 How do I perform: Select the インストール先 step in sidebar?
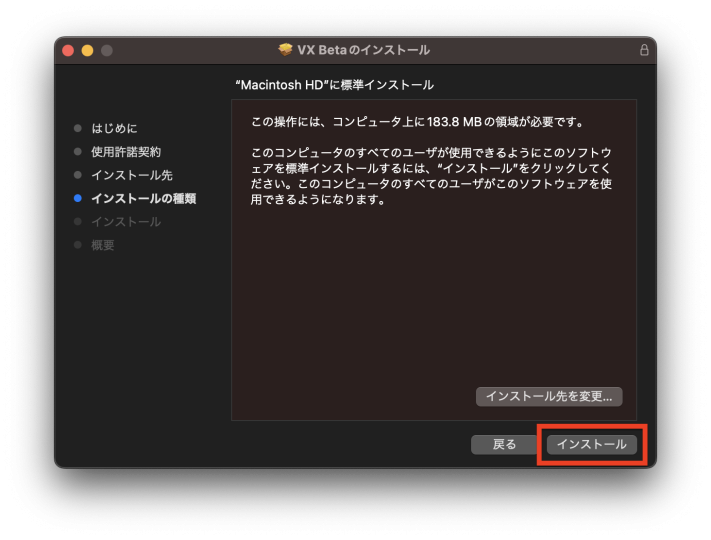(132, 175)
